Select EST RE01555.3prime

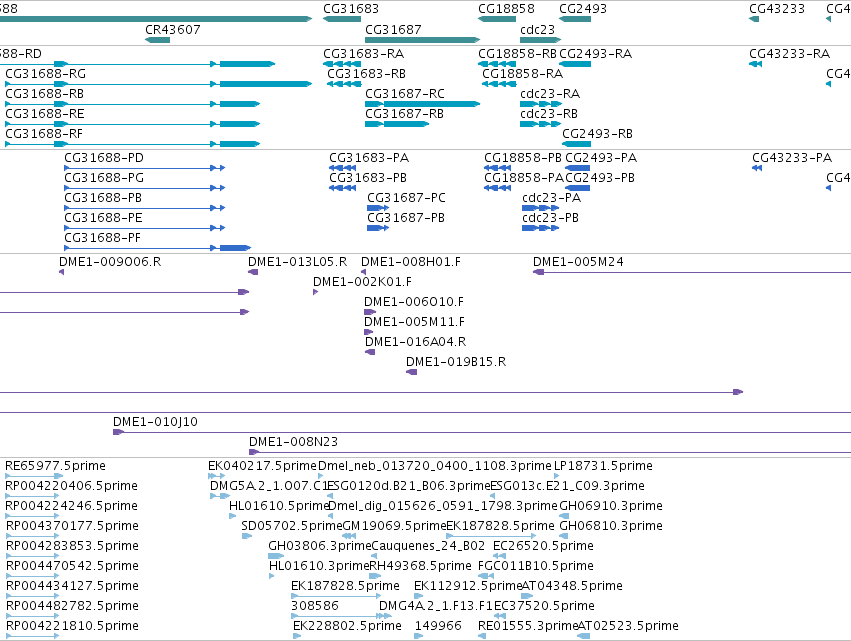pyautogui.click(x=528, y=626)
